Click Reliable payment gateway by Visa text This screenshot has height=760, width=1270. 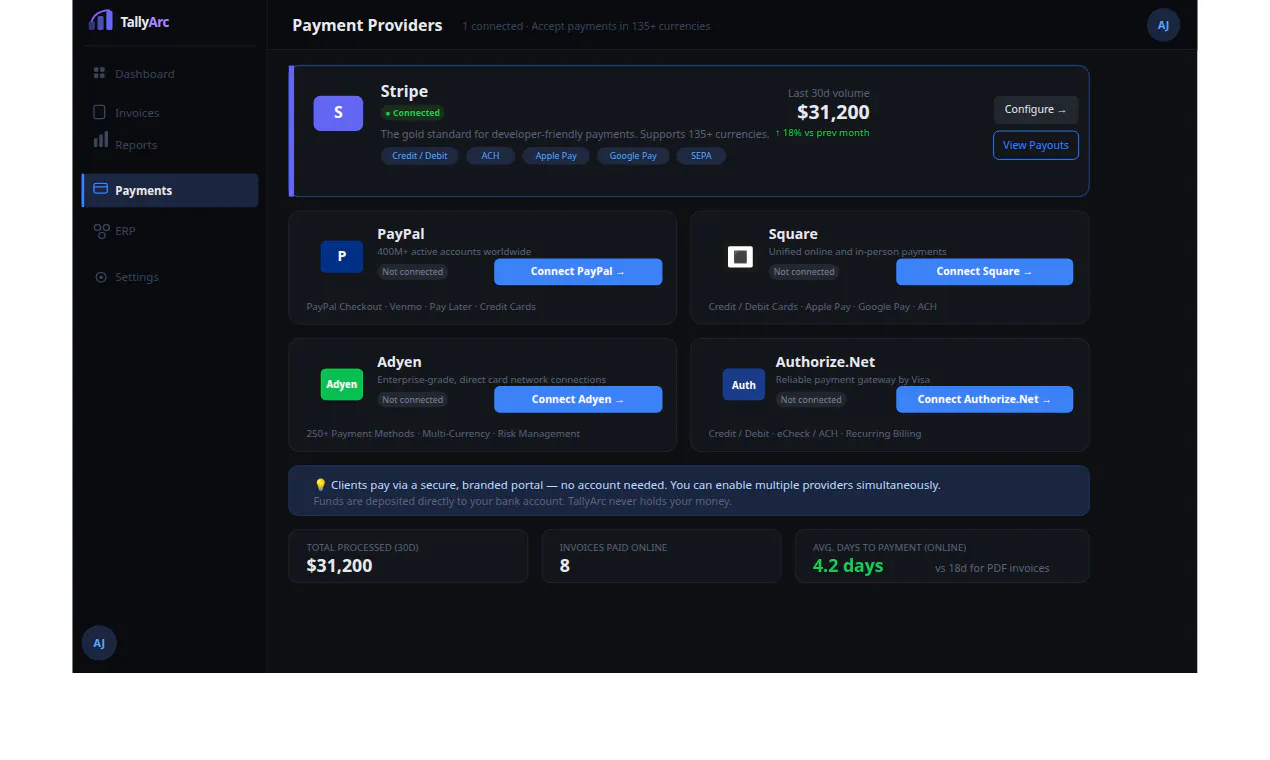coord(853,380)
